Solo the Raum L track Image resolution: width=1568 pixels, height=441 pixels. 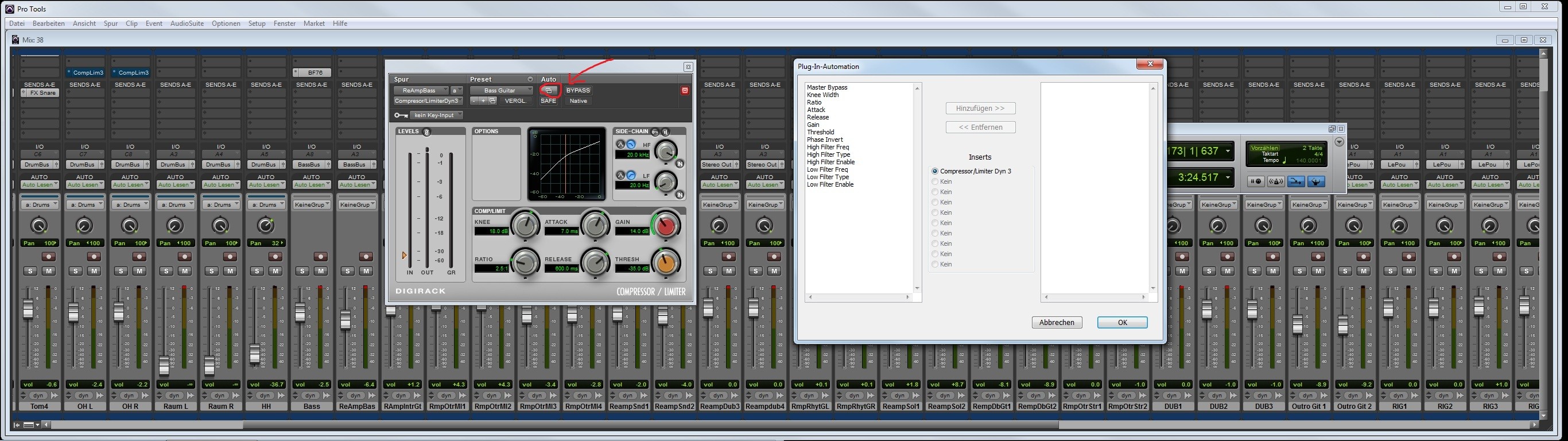(166, 271)
